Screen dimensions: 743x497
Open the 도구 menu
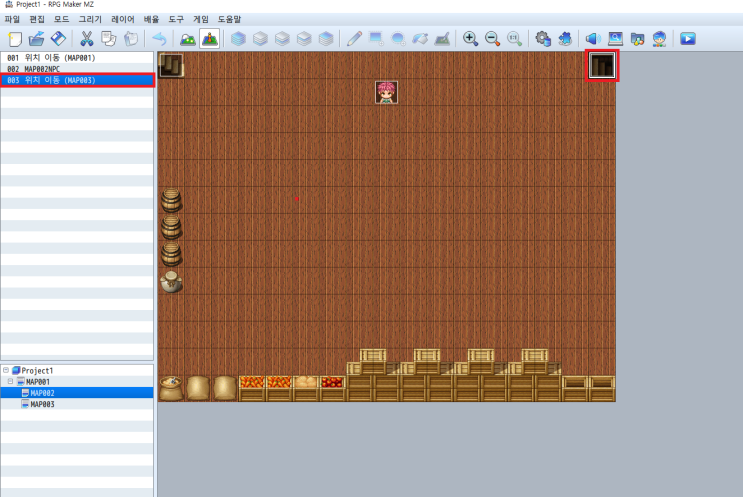click(x=176, y=19)
